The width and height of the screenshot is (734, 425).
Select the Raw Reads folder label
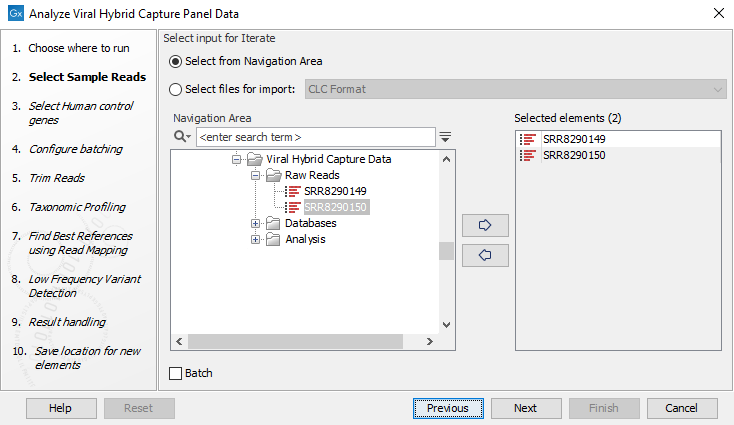(312, 175)
